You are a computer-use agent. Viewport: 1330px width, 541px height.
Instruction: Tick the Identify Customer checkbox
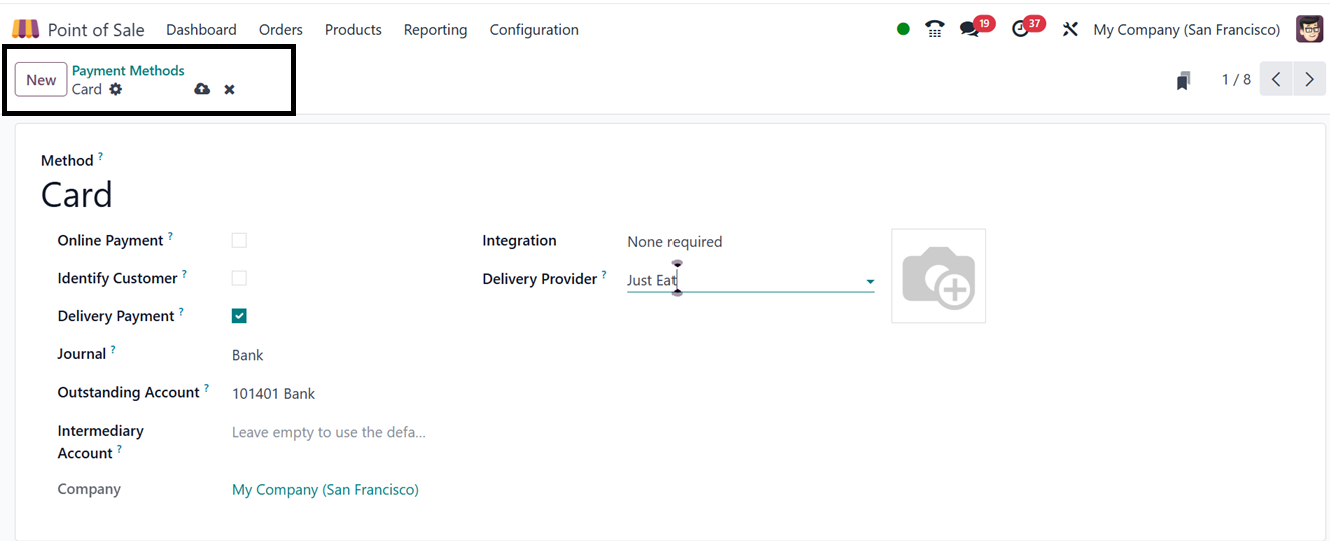pos(239,278)
